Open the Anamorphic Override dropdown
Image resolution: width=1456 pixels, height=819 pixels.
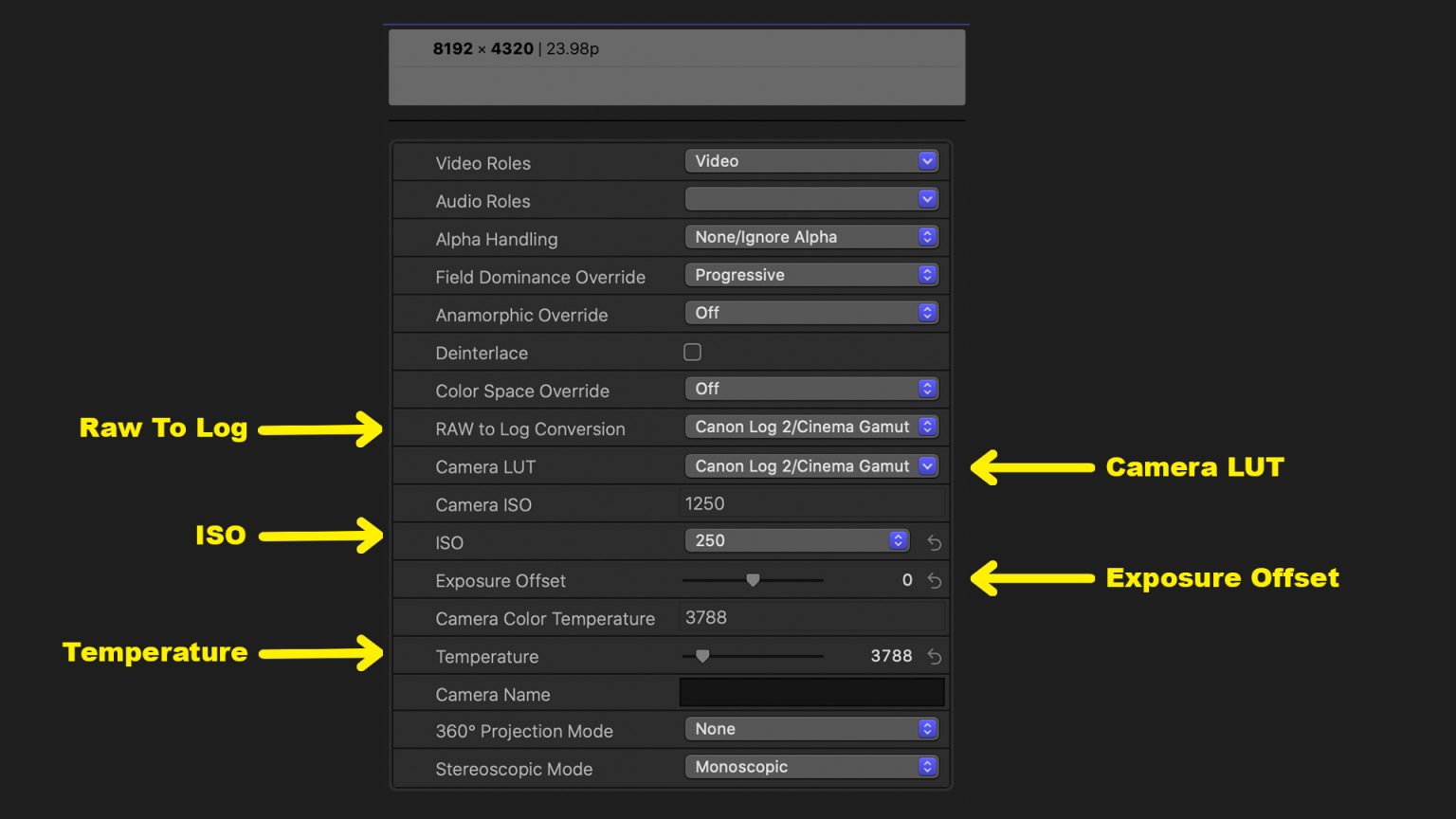tap(811, 313)
